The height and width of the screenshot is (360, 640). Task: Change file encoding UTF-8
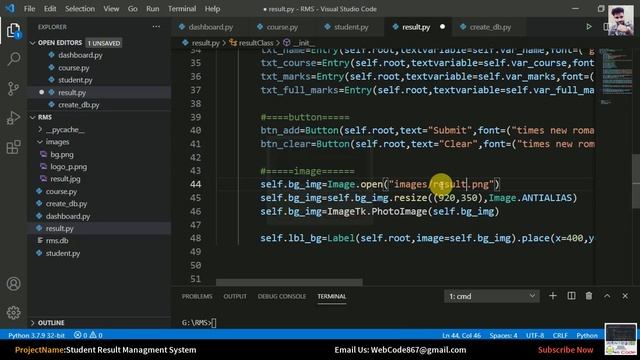coord(535,335)
